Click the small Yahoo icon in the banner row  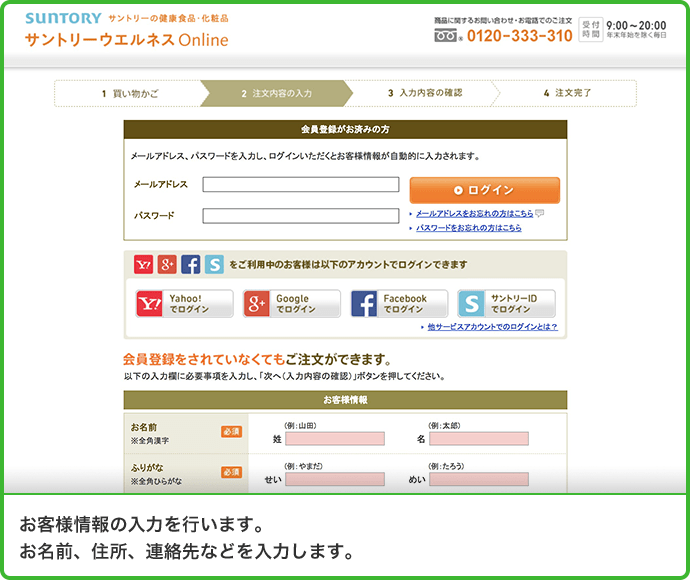point(143,264)
